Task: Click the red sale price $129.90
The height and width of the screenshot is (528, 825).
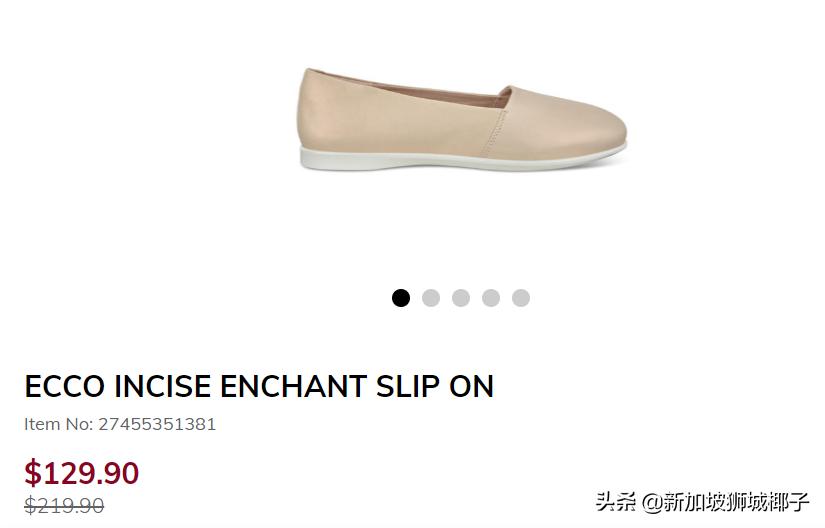Action: (x=82, y=472)
